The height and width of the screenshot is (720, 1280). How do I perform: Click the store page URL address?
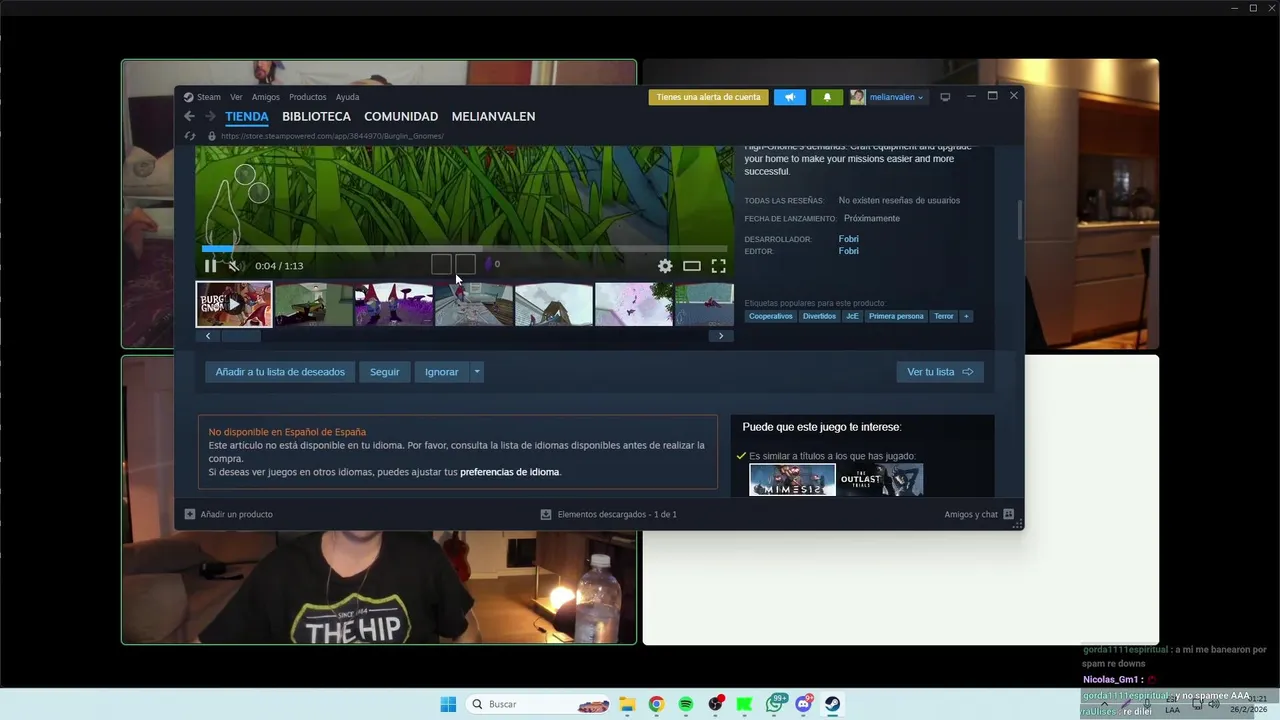tap(332, 136)
